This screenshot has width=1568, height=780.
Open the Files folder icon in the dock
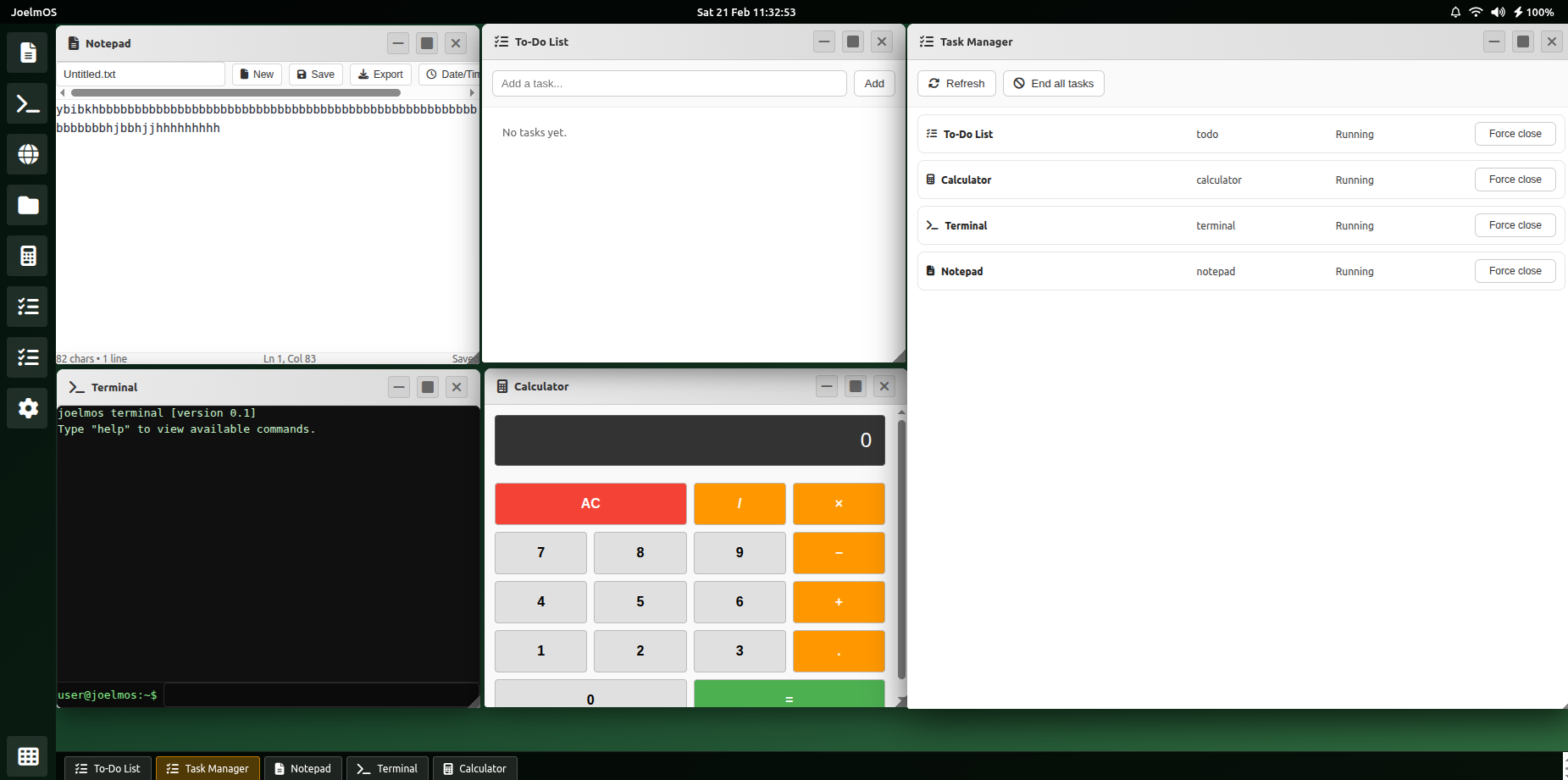coord(28,205)
